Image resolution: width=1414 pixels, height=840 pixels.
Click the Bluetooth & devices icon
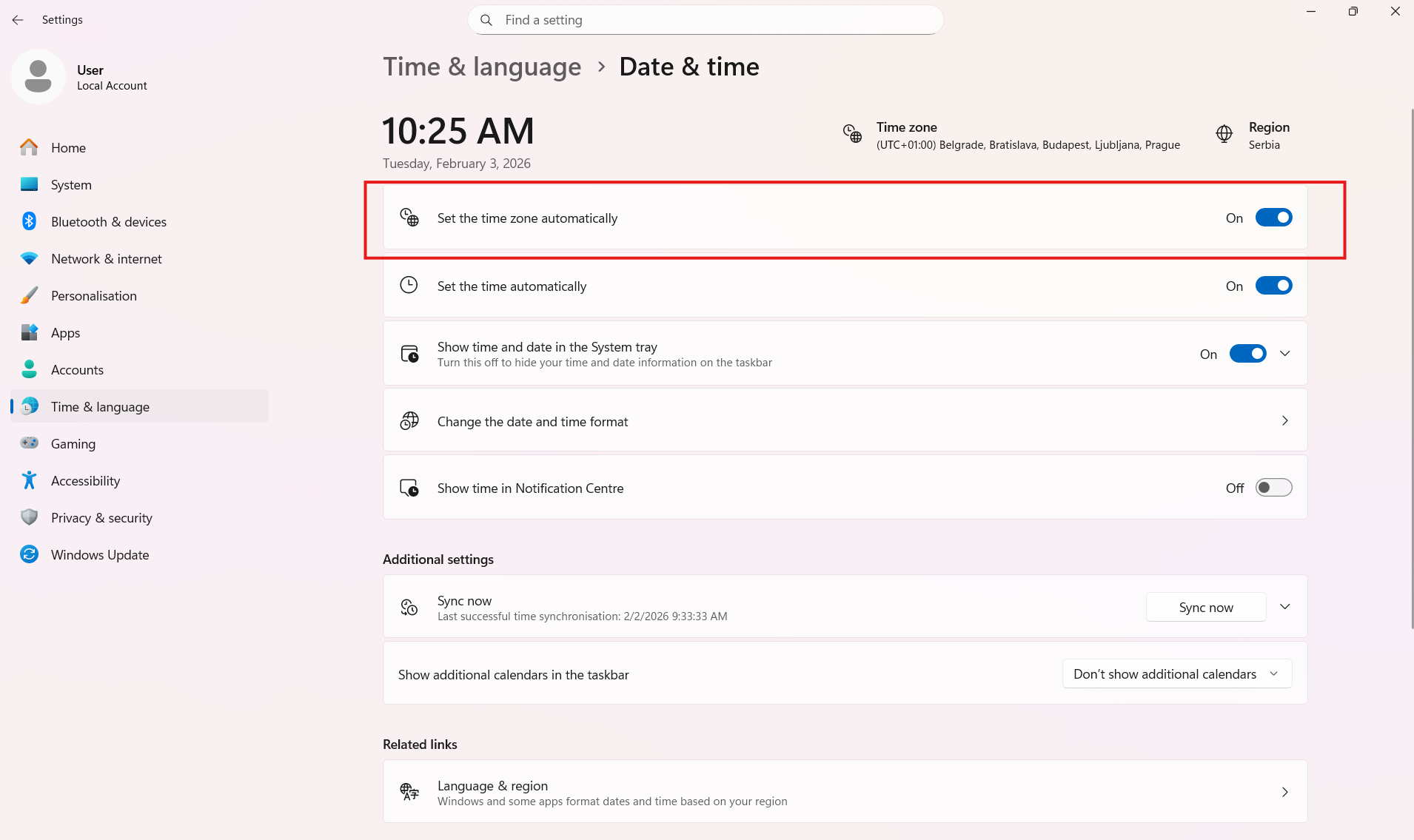tap(29, 221)
